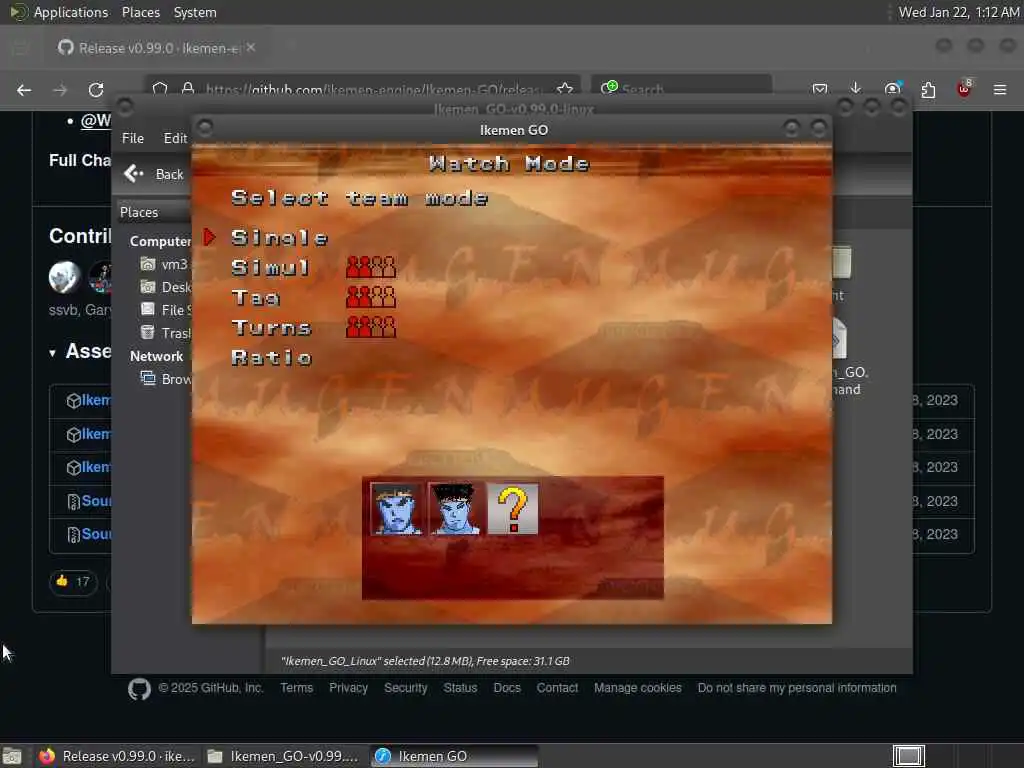Select Turns team mode option
This screenshot has width=1024, height=768.
point(271,327)
